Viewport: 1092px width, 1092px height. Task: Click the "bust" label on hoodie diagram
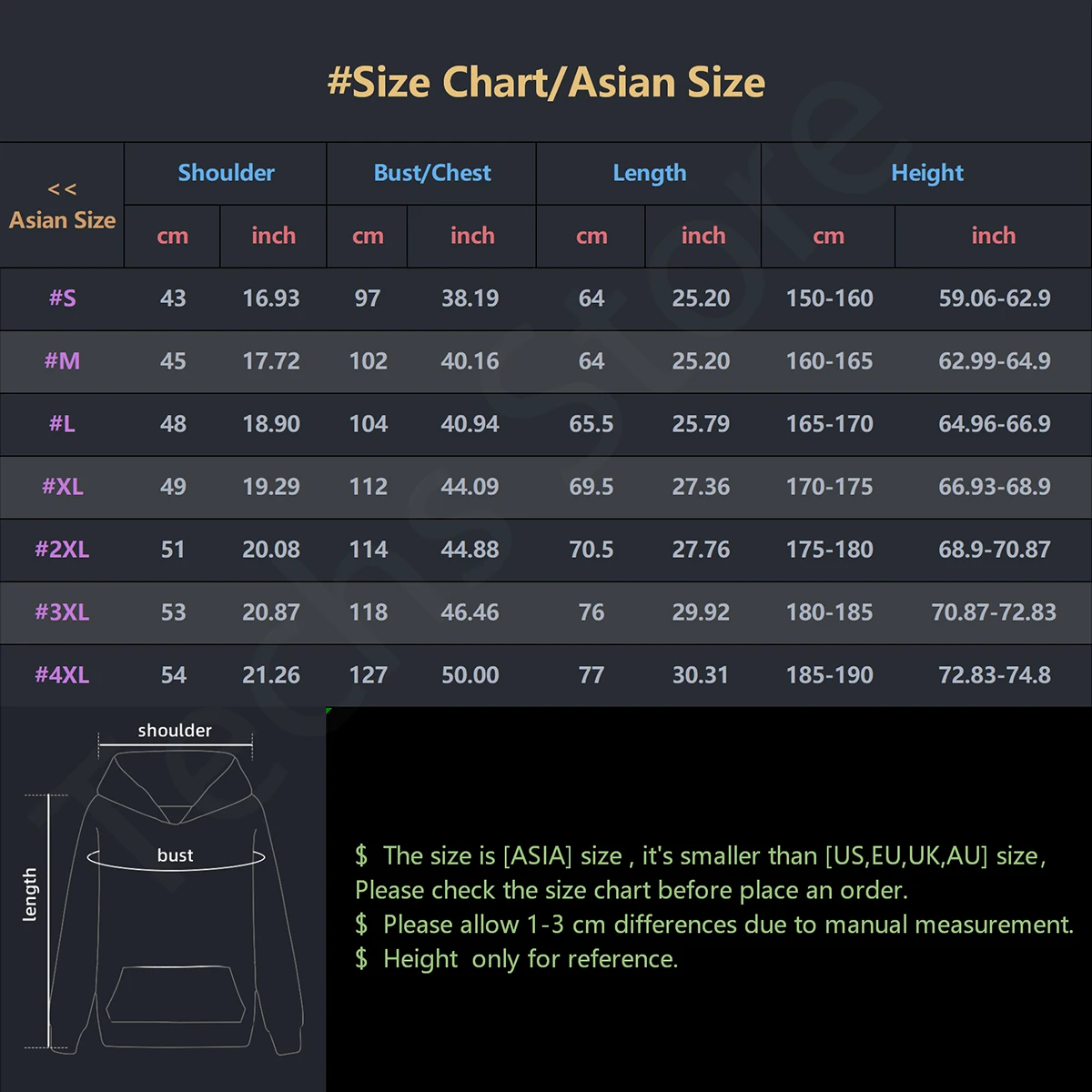[175, 855]
